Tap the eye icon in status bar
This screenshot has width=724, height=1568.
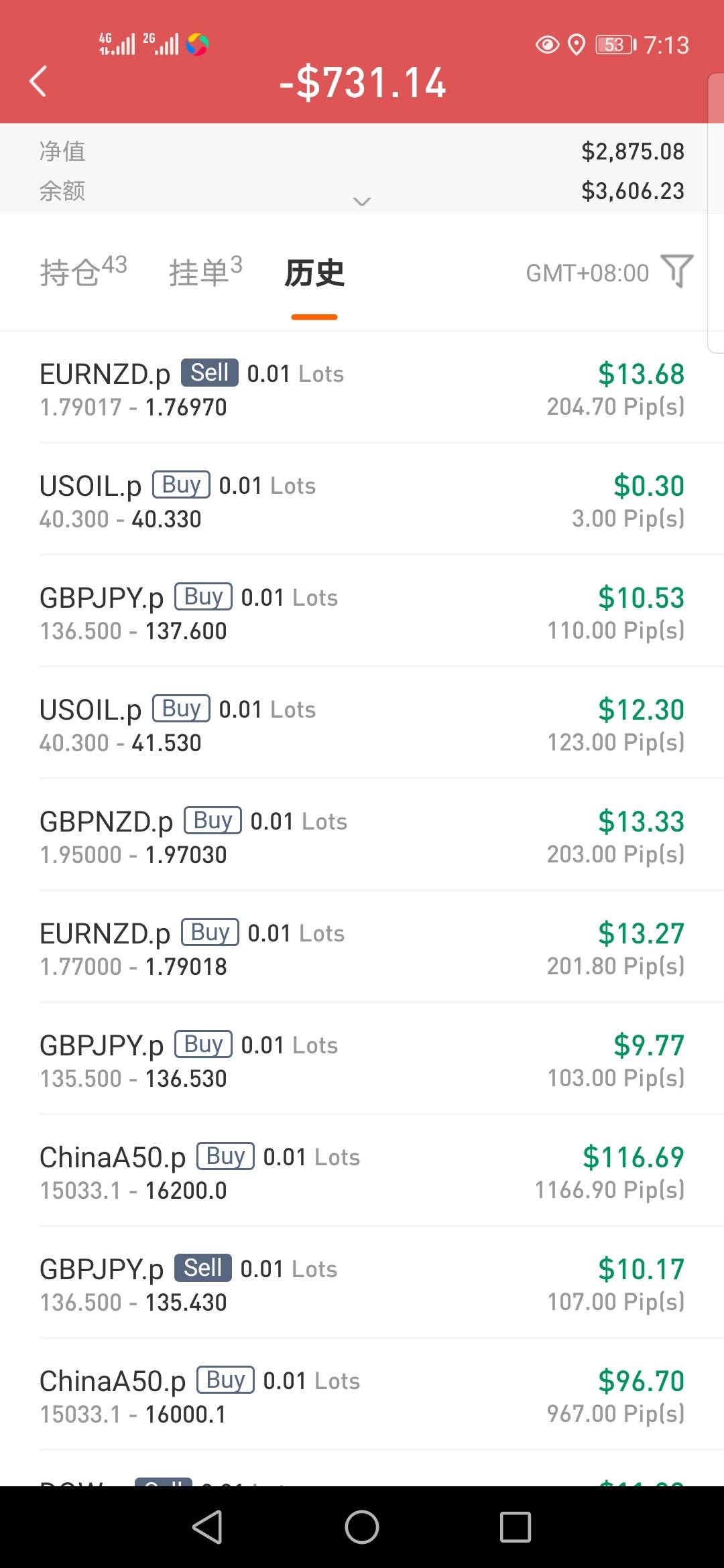point(547,45)
